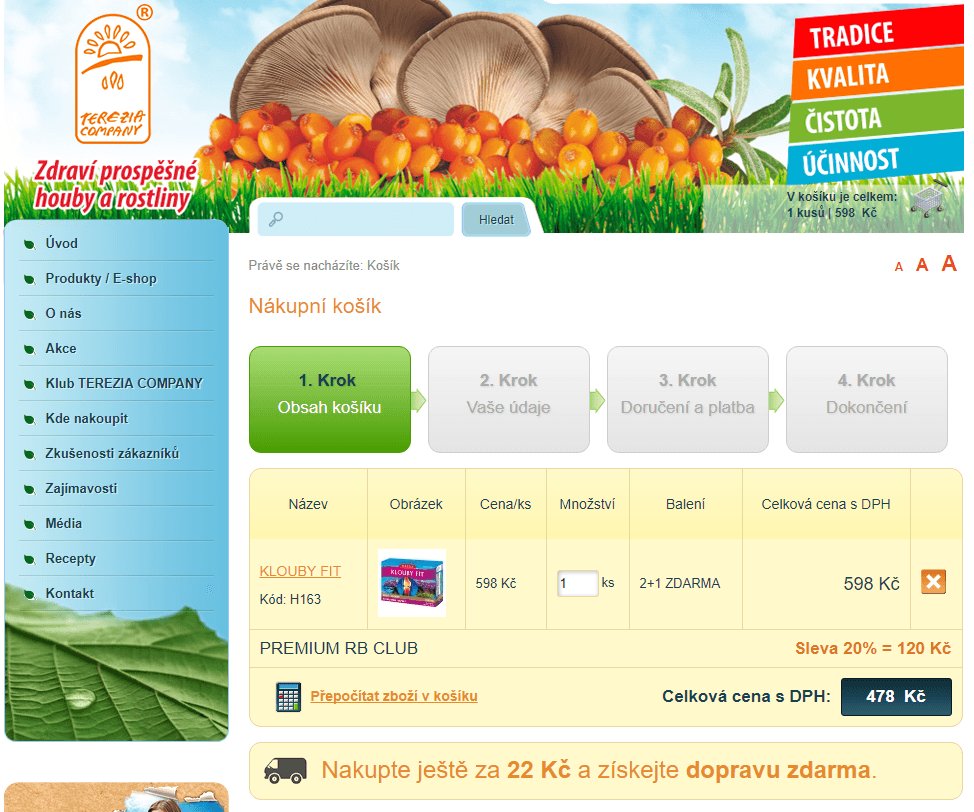Click the 'dopravu zdarma' free shipping notice
Viewport: 974px width, 812px height.
coord(778,770)
